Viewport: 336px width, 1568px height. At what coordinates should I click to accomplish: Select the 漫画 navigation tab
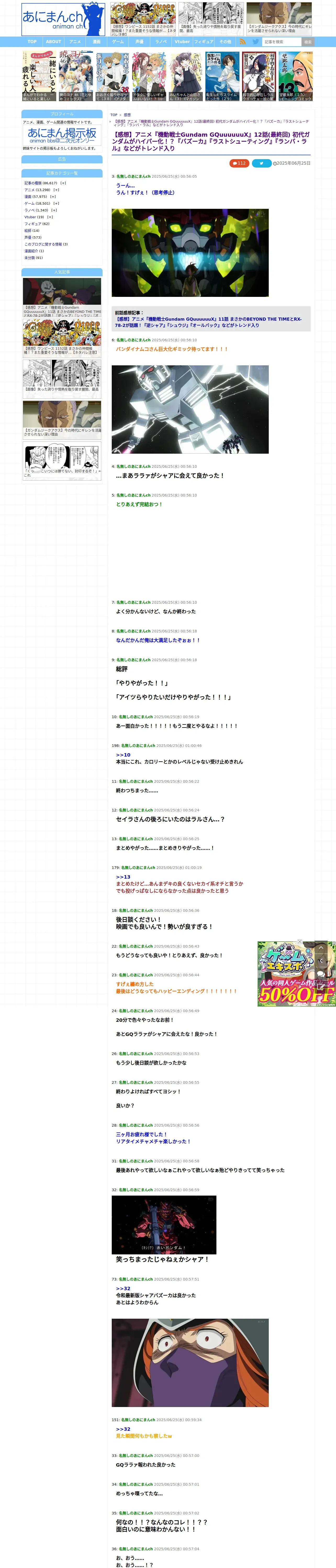[x=96, y=42]
